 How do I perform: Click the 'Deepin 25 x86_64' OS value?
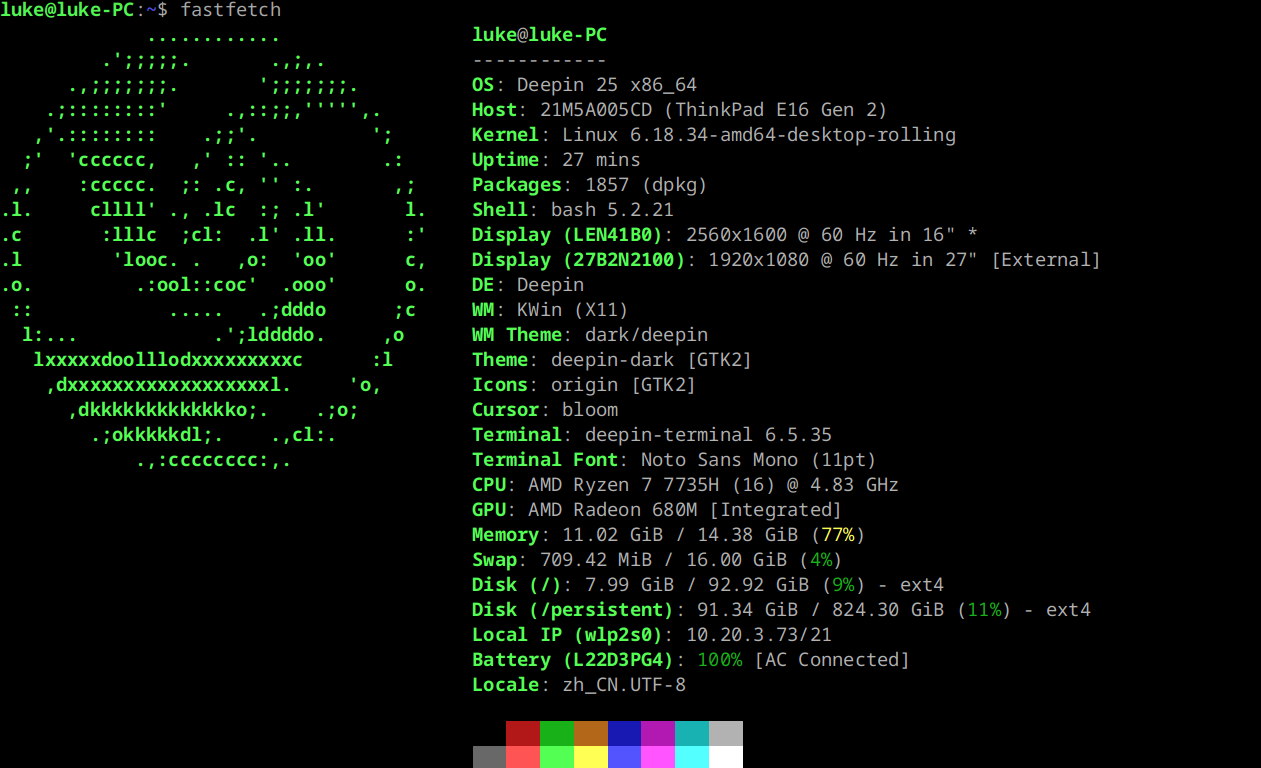(608, 85)
